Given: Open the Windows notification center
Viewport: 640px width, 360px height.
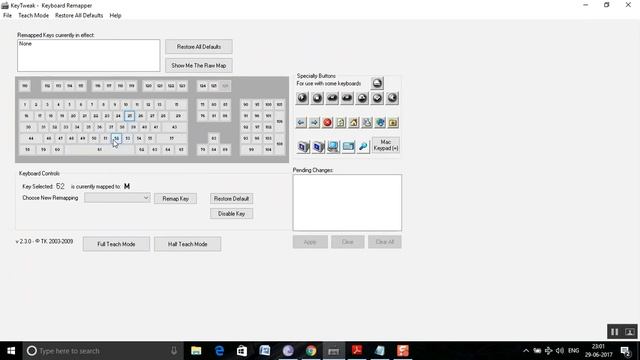Looking at the screenshot, I should [x=625, y=351].
